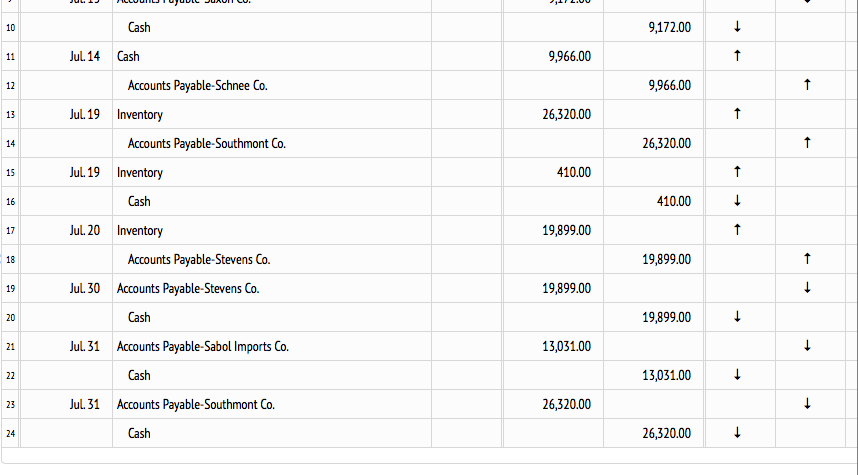858x475 pixels.
Task: Click the up arrow in row 11 Cash
Action: click(737, 56)
